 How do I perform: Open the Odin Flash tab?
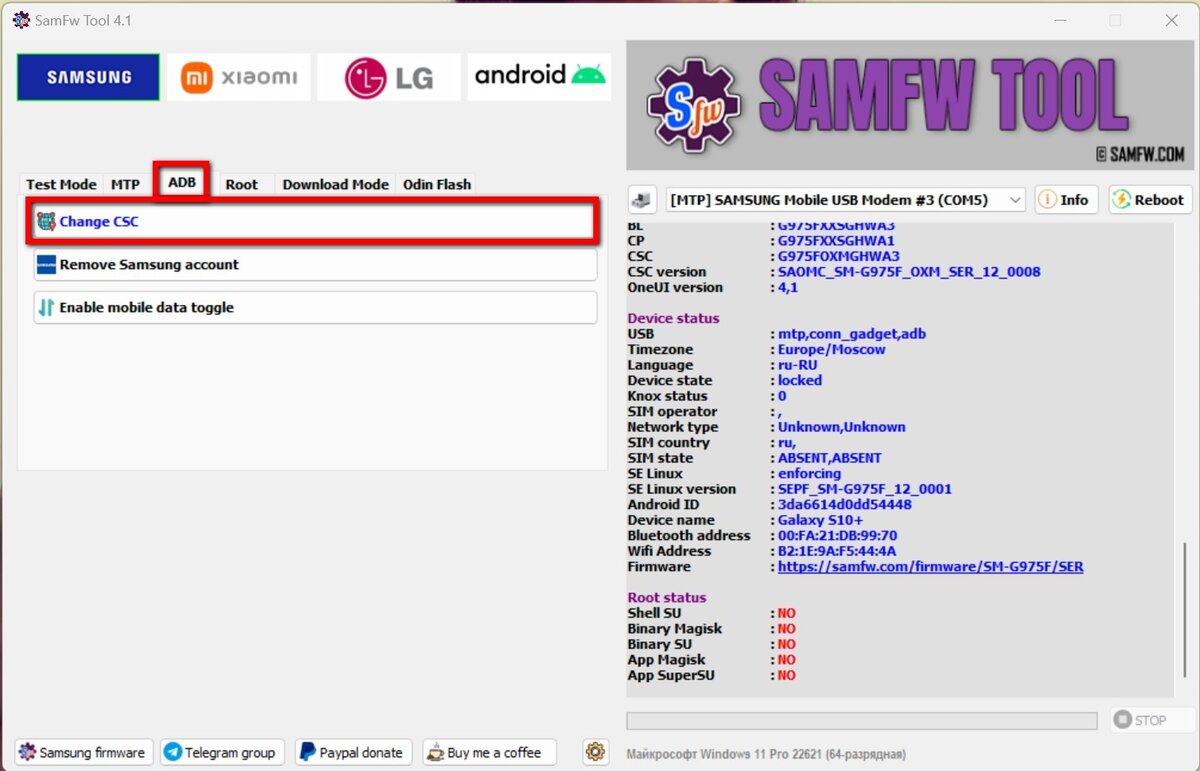click(x=437, y=184)
